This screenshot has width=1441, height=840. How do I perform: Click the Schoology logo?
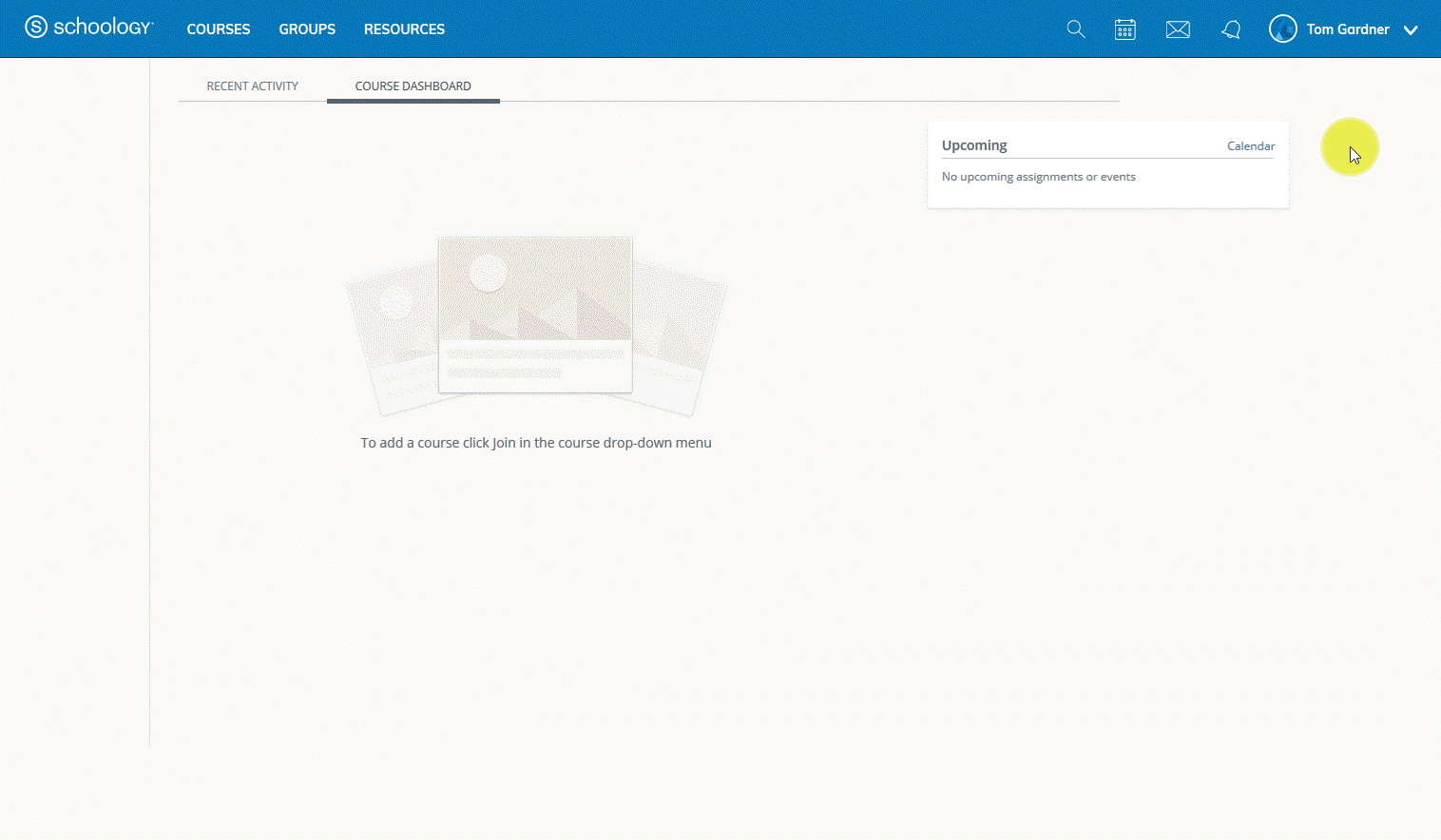pos(89,27)
